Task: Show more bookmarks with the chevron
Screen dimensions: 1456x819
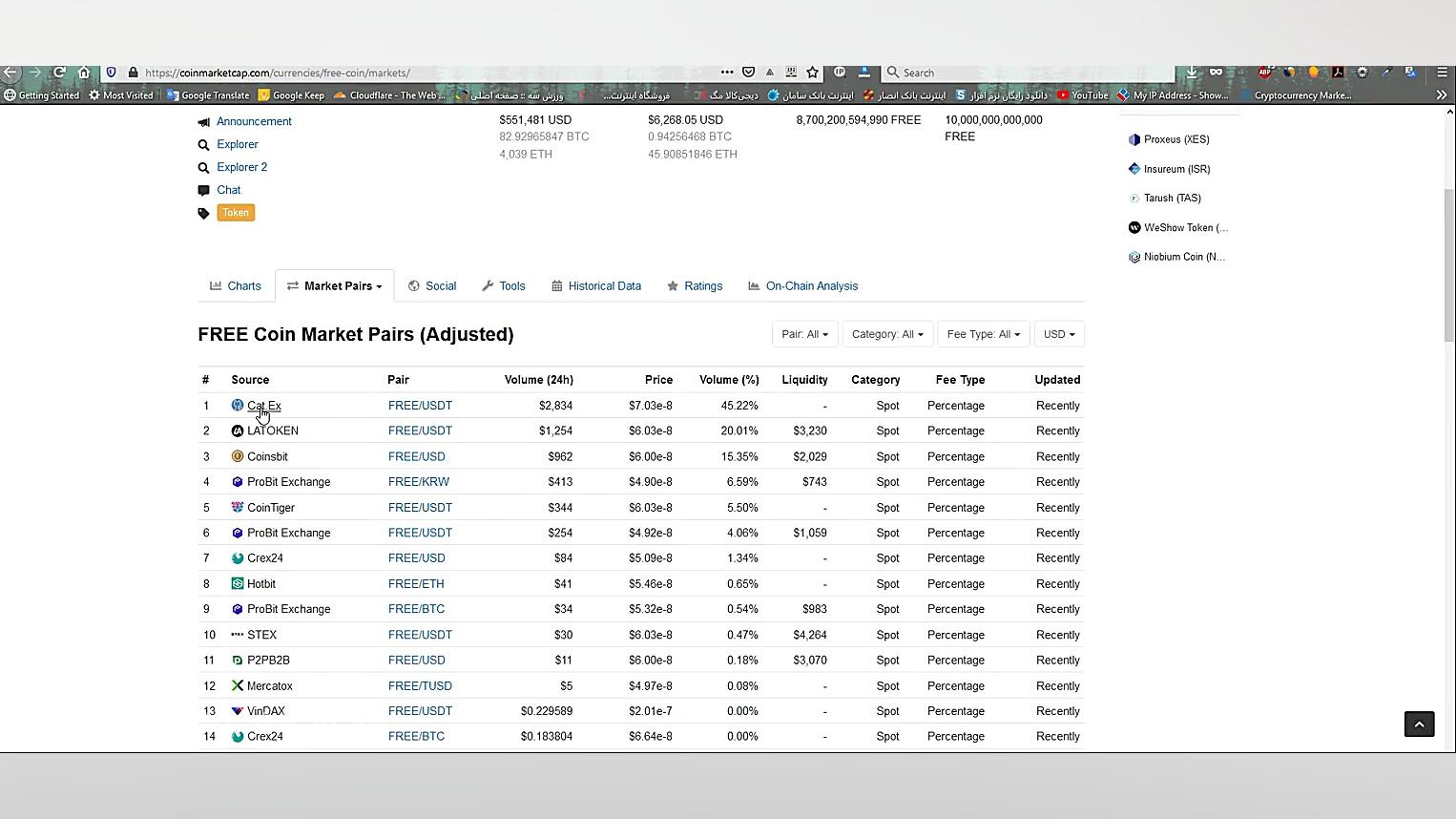Action: click(1442, 95)
